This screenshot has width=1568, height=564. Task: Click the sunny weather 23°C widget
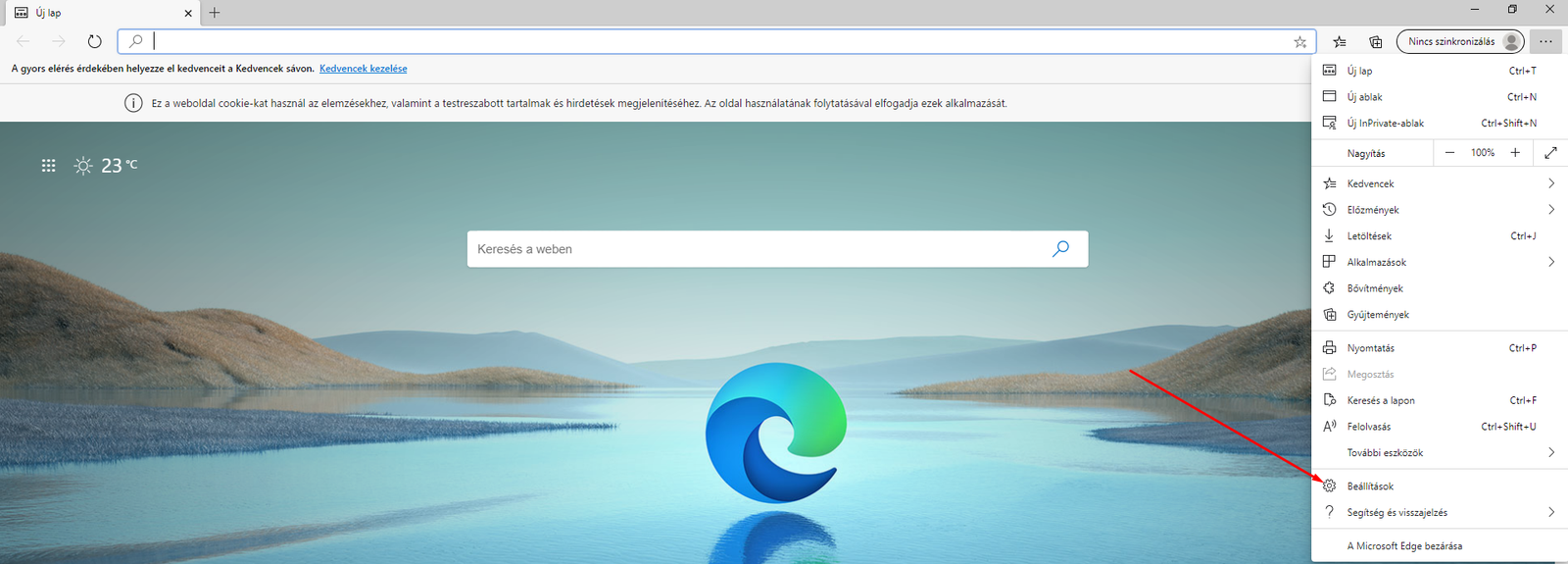coord(106,166)
